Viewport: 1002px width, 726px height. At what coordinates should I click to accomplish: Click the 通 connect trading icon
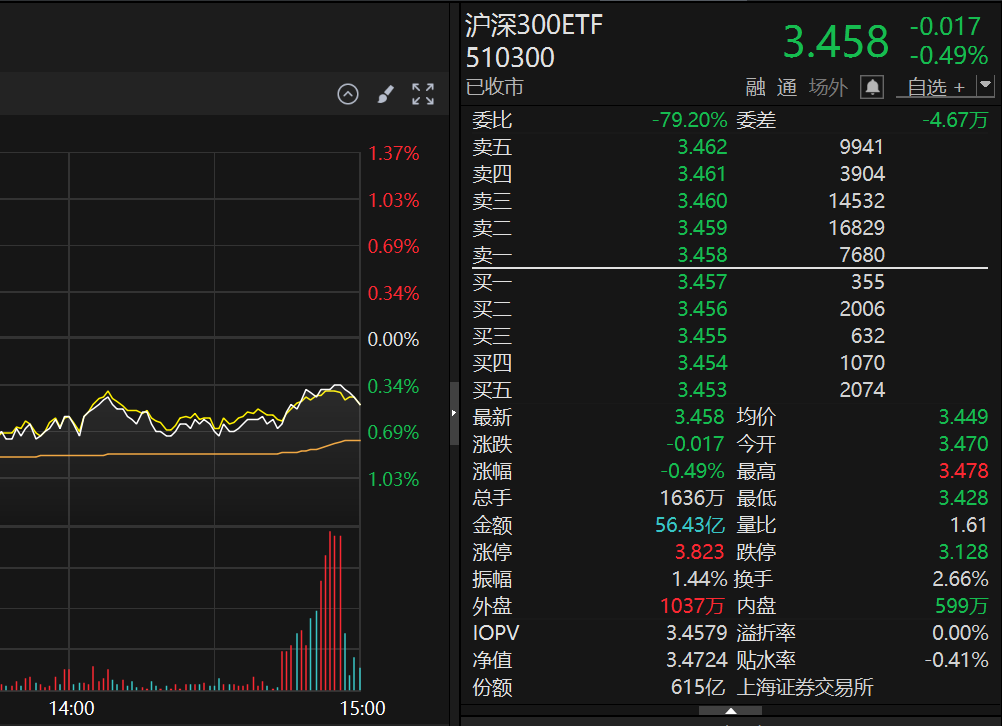pyautogui.click(x=787, y=87)
